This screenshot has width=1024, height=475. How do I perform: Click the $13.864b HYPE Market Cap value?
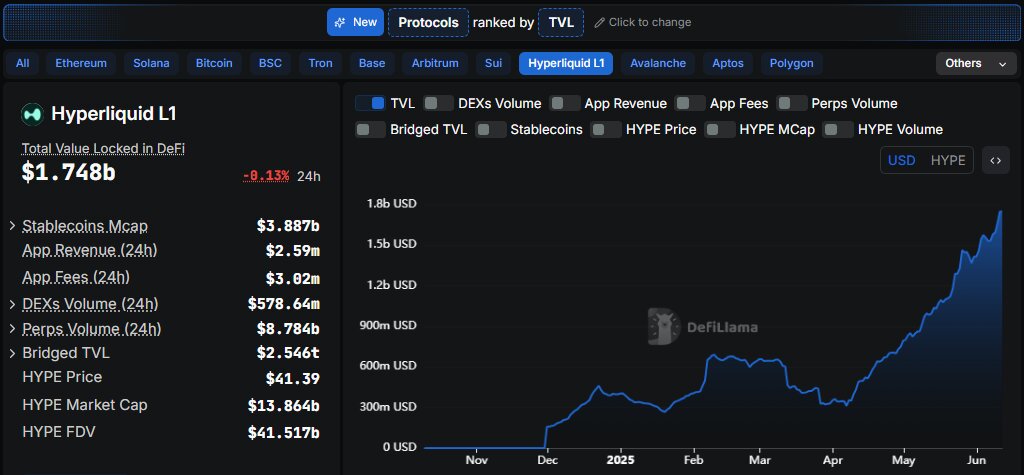pyautogui.click(x=283, y=406)
